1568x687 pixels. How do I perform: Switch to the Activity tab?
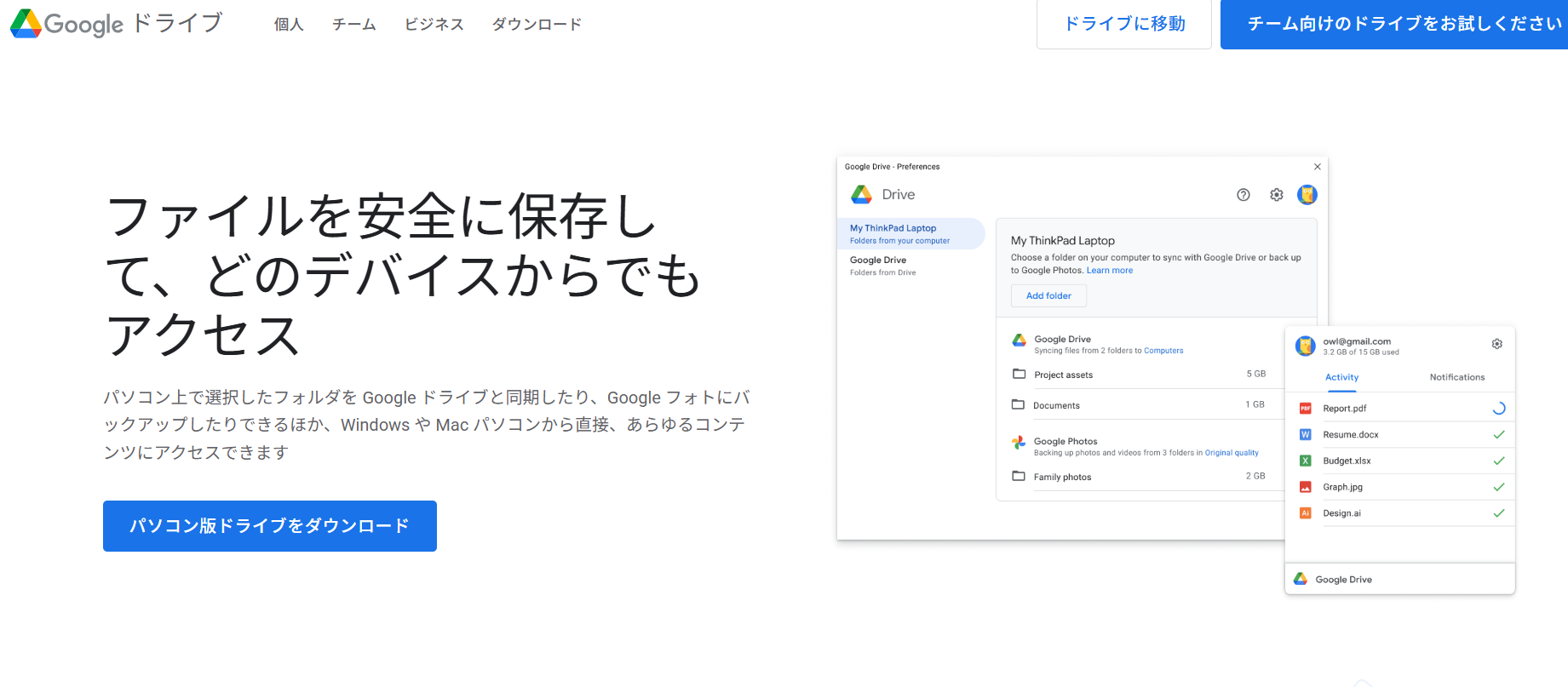point(1342,377)
